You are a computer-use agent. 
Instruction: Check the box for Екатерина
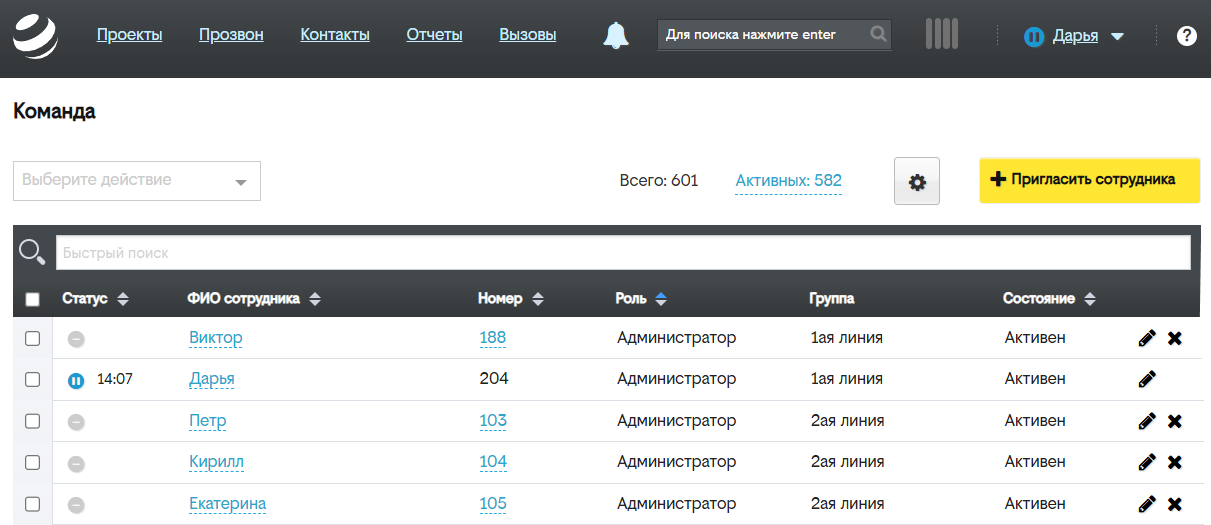32,504
